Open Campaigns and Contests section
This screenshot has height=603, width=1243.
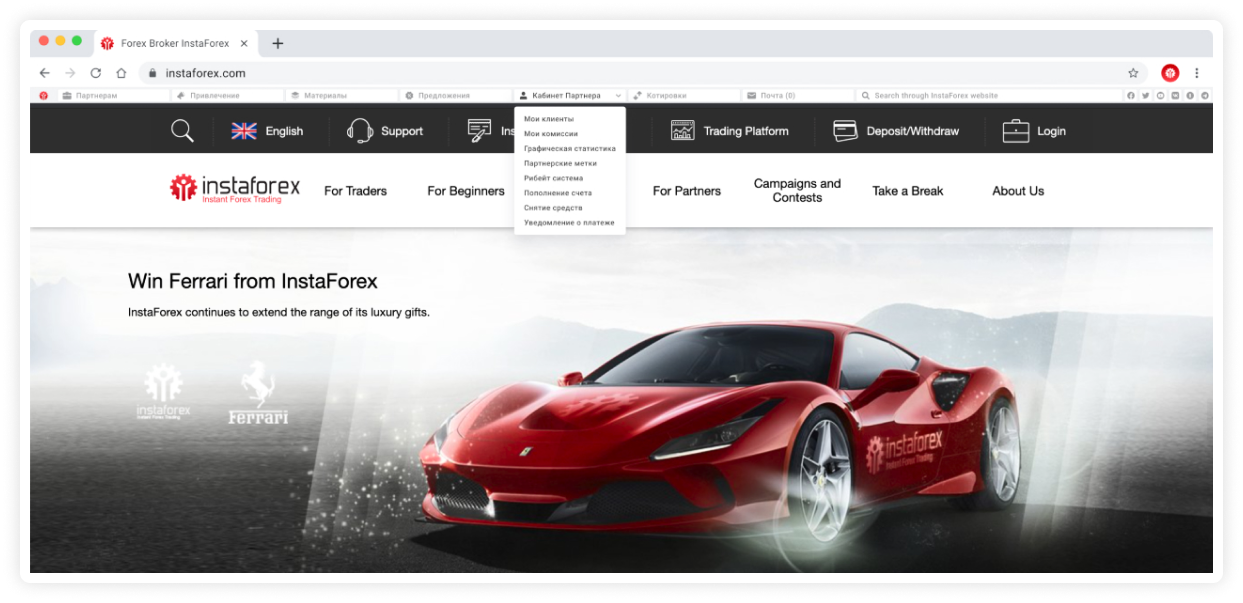pyautogui.click(x=797, y=190)
